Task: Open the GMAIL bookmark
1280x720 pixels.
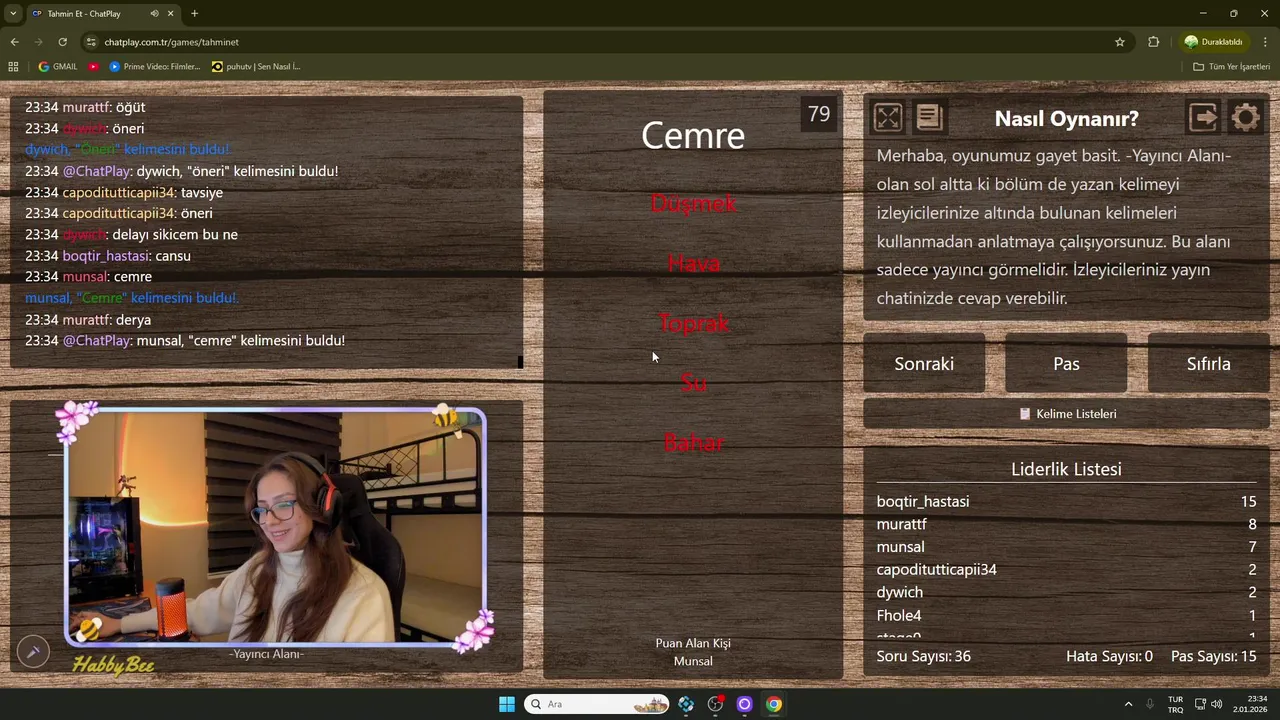Action: pyautogui.click(x=57, y=66)
